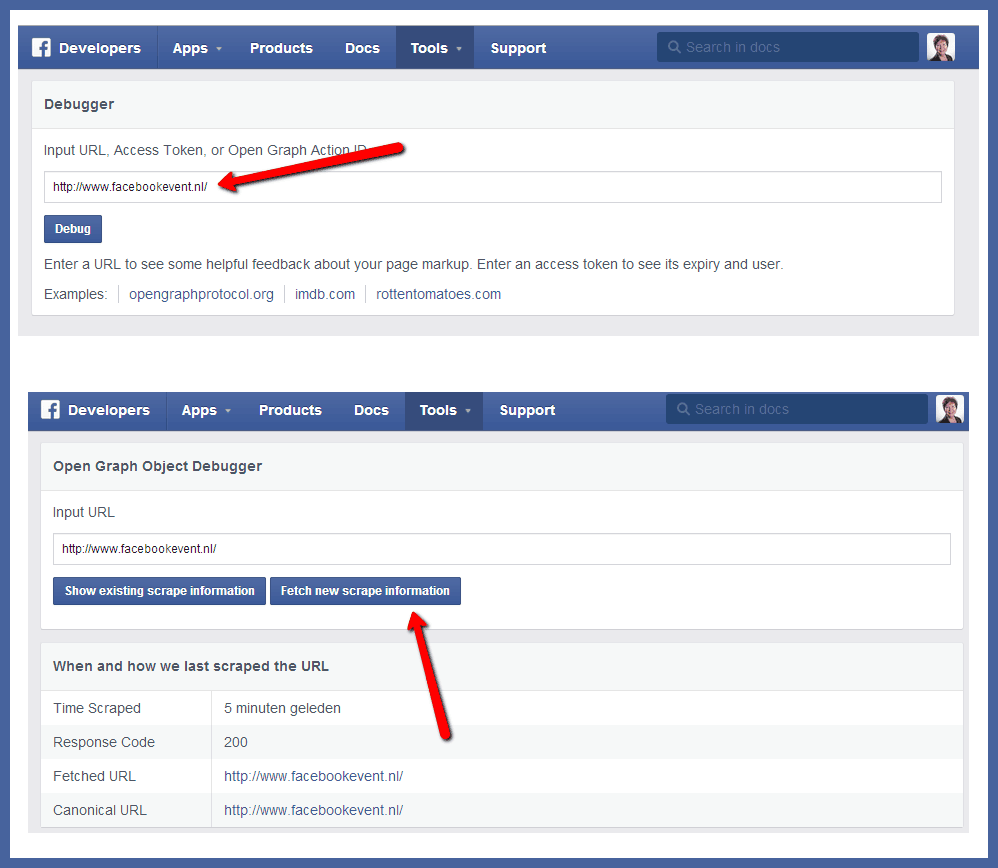Viewport: 998px width, 868px height.
Task: Open Support menu on the Debugger page
Action: (x=518, y=48)
